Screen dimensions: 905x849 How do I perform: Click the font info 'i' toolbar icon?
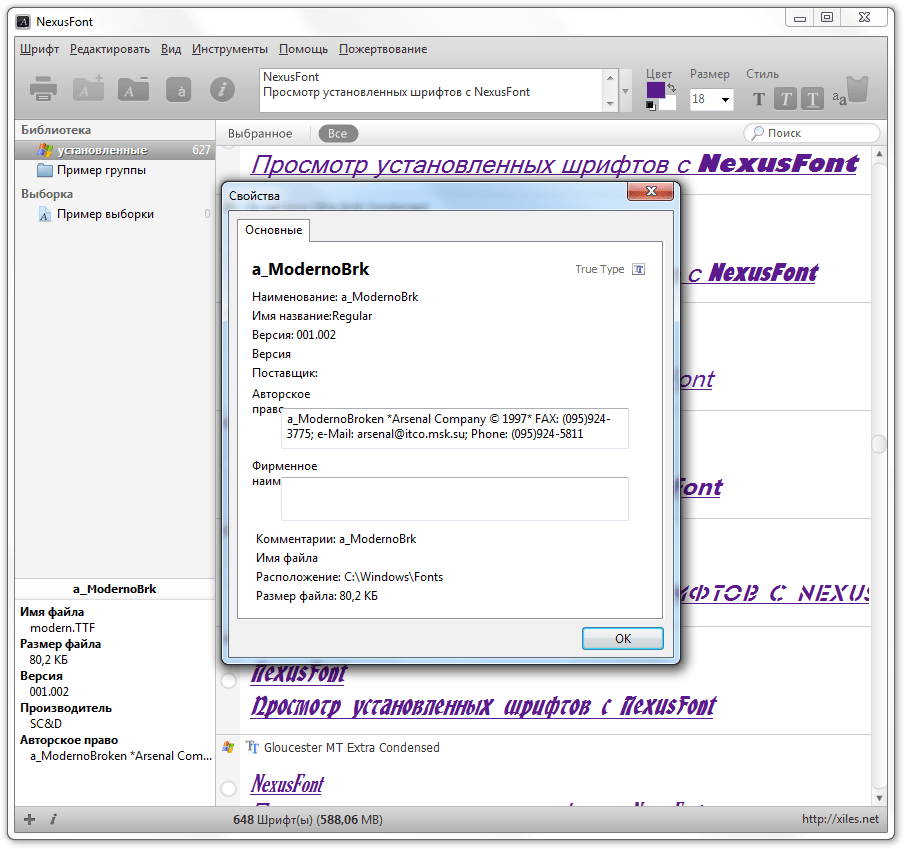click(x=222, y=89)
